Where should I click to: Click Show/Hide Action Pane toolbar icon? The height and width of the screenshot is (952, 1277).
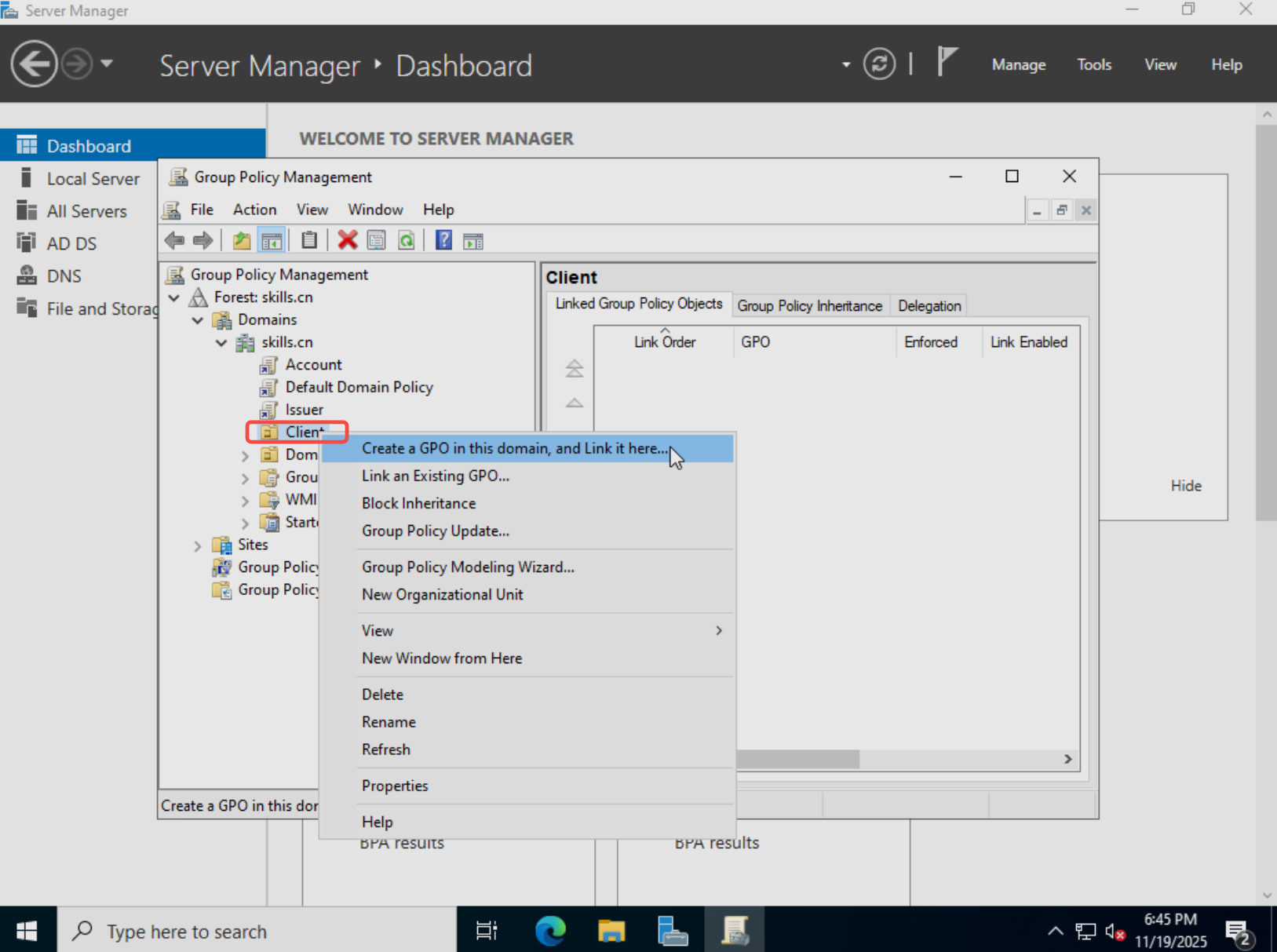[x=473, y=241]
